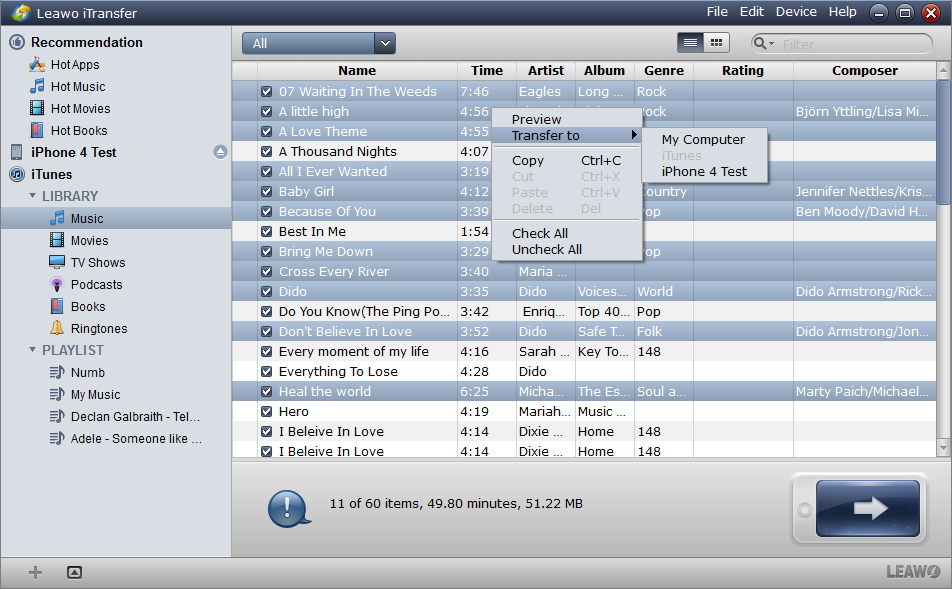
Task: Eject the iPhone 4 Test device
Action: [x=220, y=152]
